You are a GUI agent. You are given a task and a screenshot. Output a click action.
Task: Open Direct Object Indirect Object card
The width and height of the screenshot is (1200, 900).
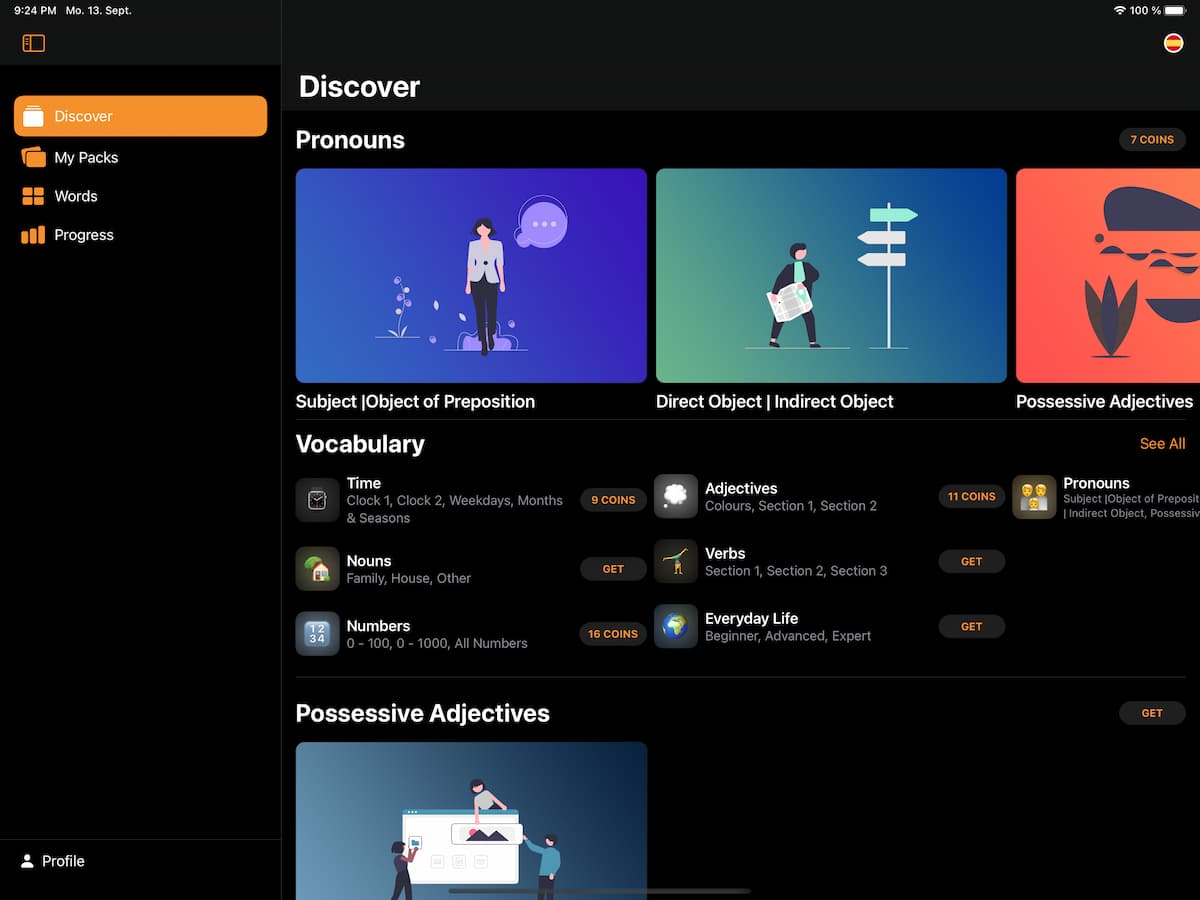[x=831, y=276]
